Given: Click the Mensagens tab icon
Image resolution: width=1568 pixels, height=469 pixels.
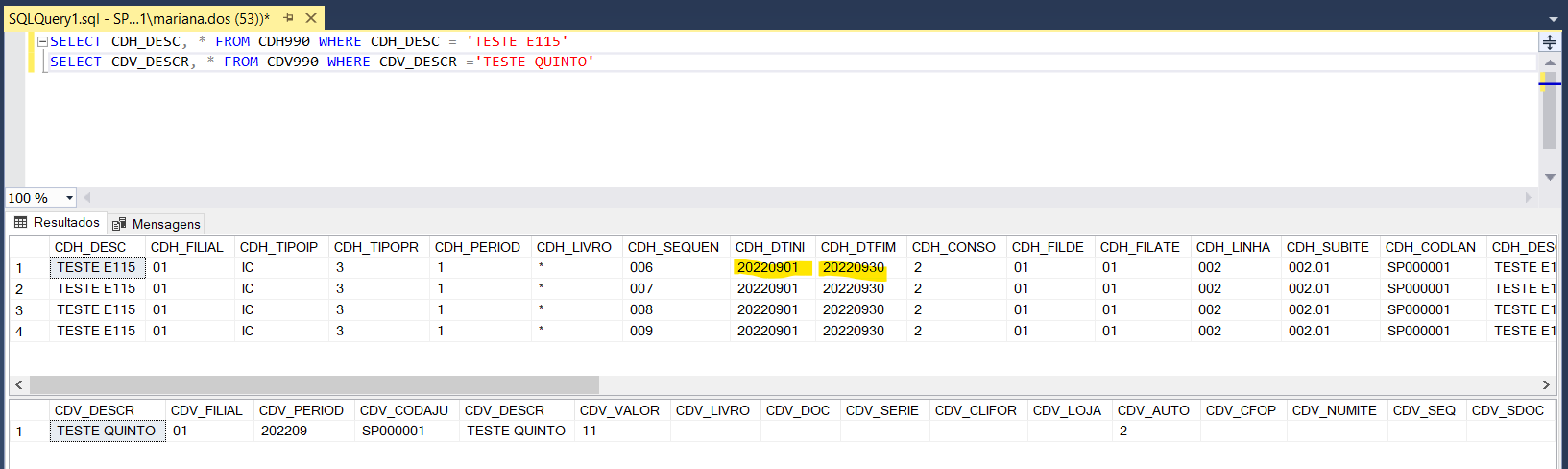Looking at the screenshot, I should click(x=119, y=224).
